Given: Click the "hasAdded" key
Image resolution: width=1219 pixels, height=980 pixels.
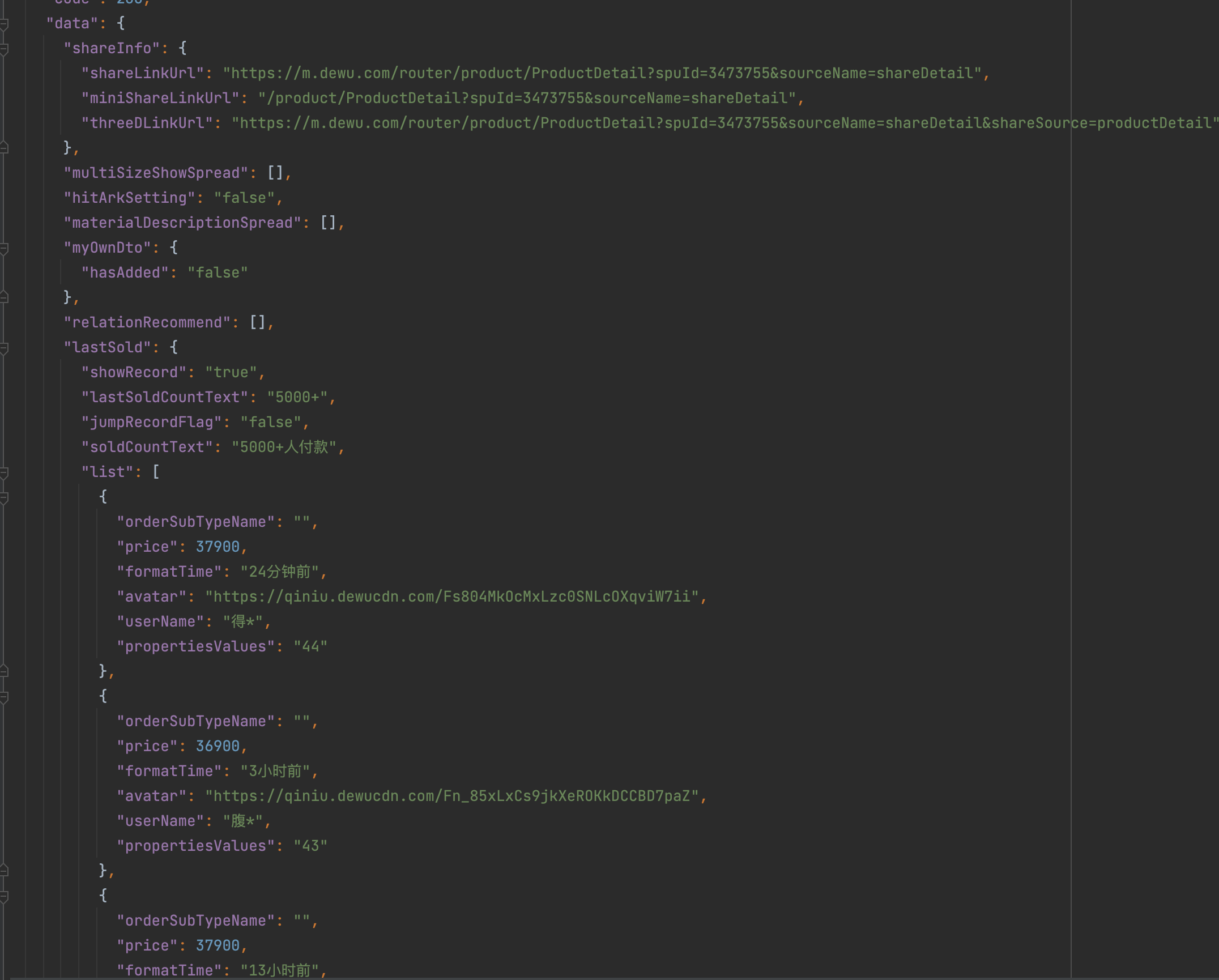Looking at the screenshot, I should point(125,272).
